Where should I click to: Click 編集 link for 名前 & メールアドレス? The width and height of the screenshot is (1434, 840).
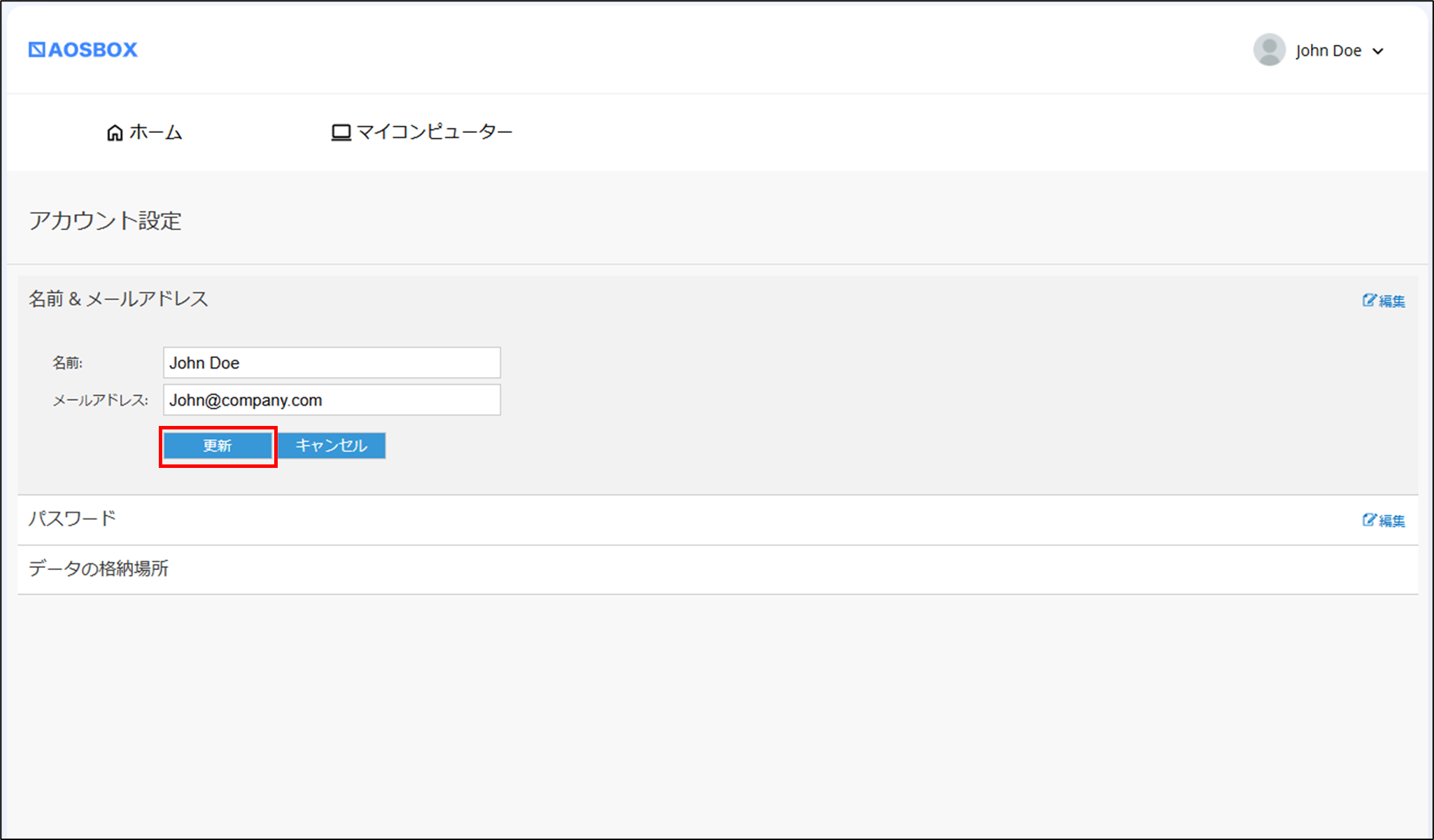1384,301
